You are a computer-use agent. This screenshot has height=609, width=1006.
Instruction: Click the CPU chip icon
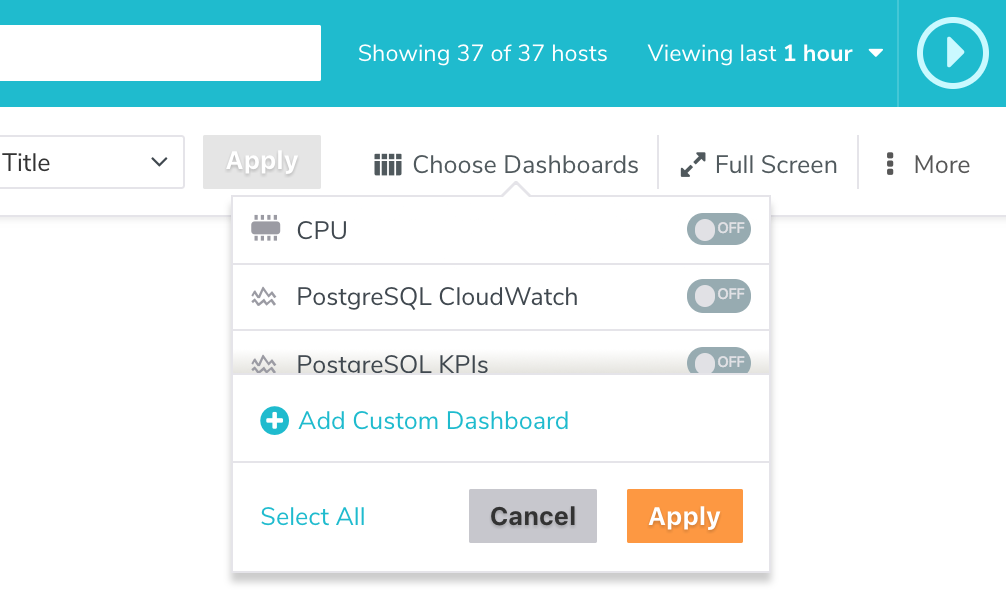pyautogui.click(x=265, y=230)
